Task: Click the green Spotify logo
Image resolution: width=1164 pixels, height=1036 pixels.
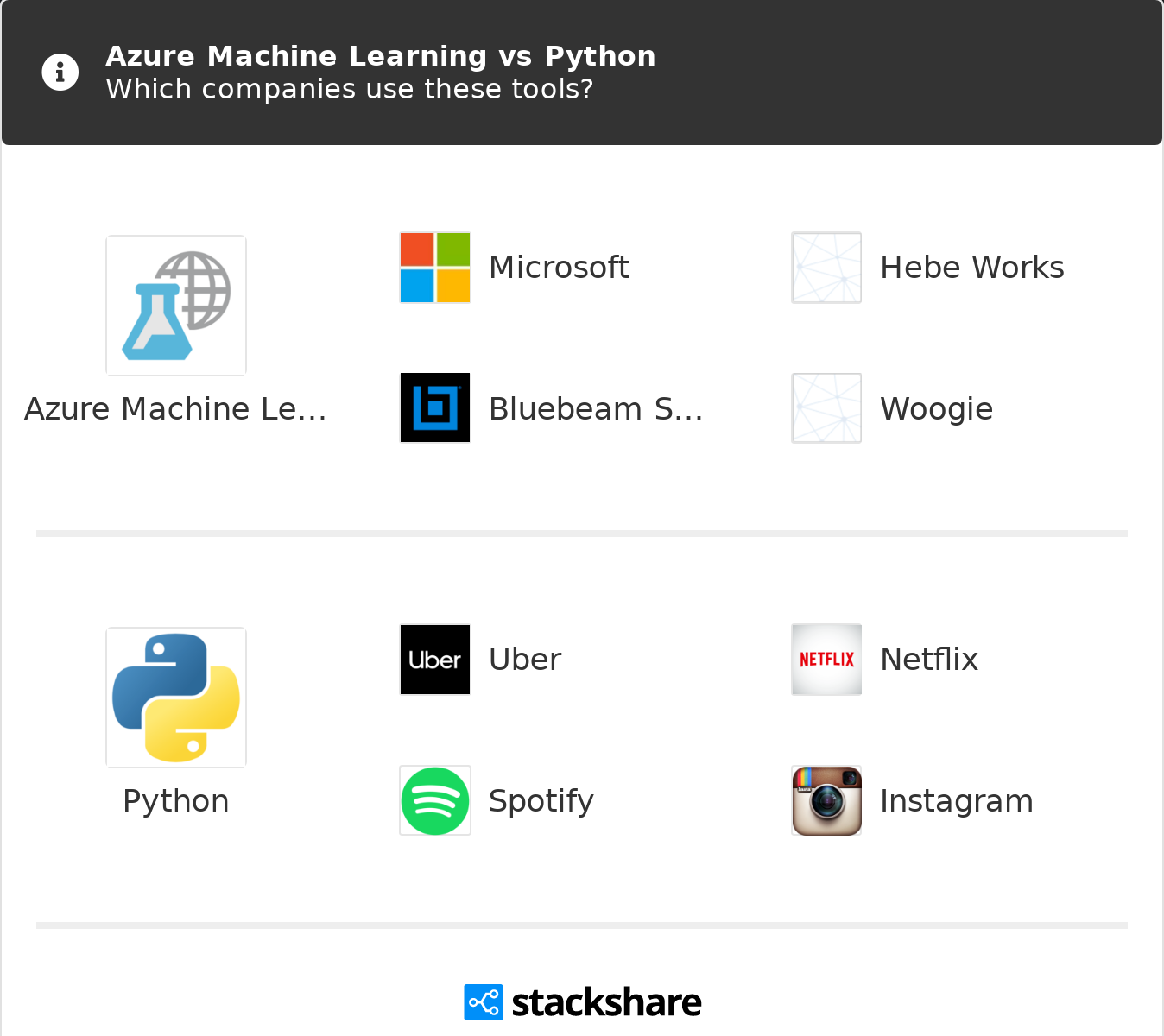Action: click(435, 801)
